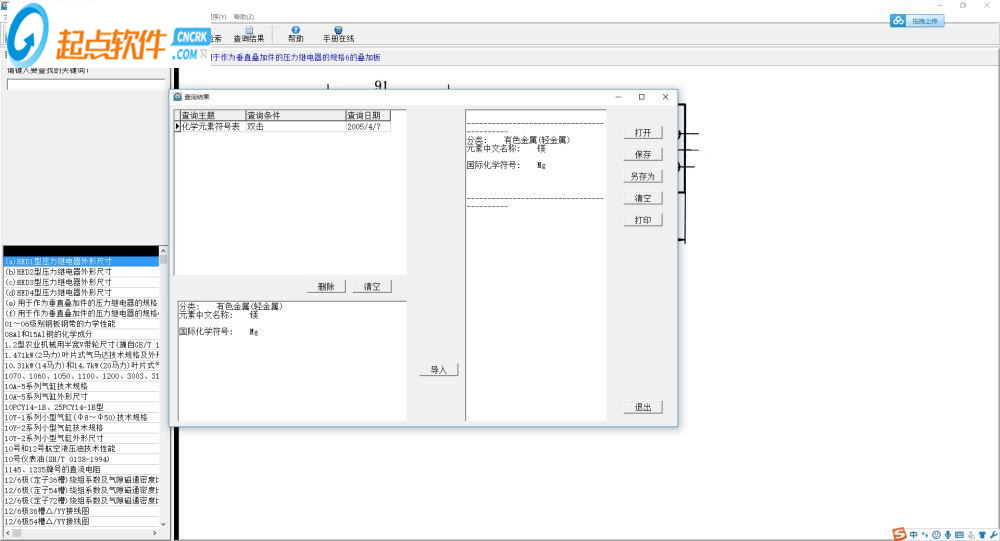1000x541 pixels.
Task: Select (c)HED3型压力继电器外形尺寸 list item
Action: point(81,282)
